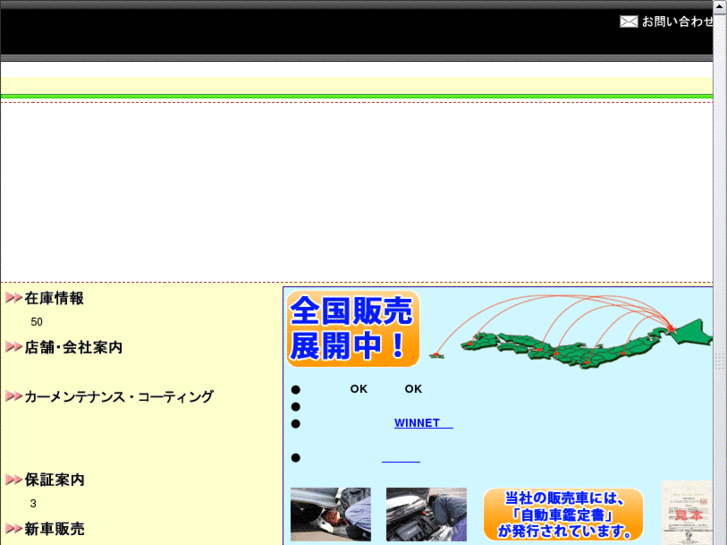Screen dimensions: 727x545
Task: Open カーメンテナンス・コーティング menu item
Action: [119, 397]
